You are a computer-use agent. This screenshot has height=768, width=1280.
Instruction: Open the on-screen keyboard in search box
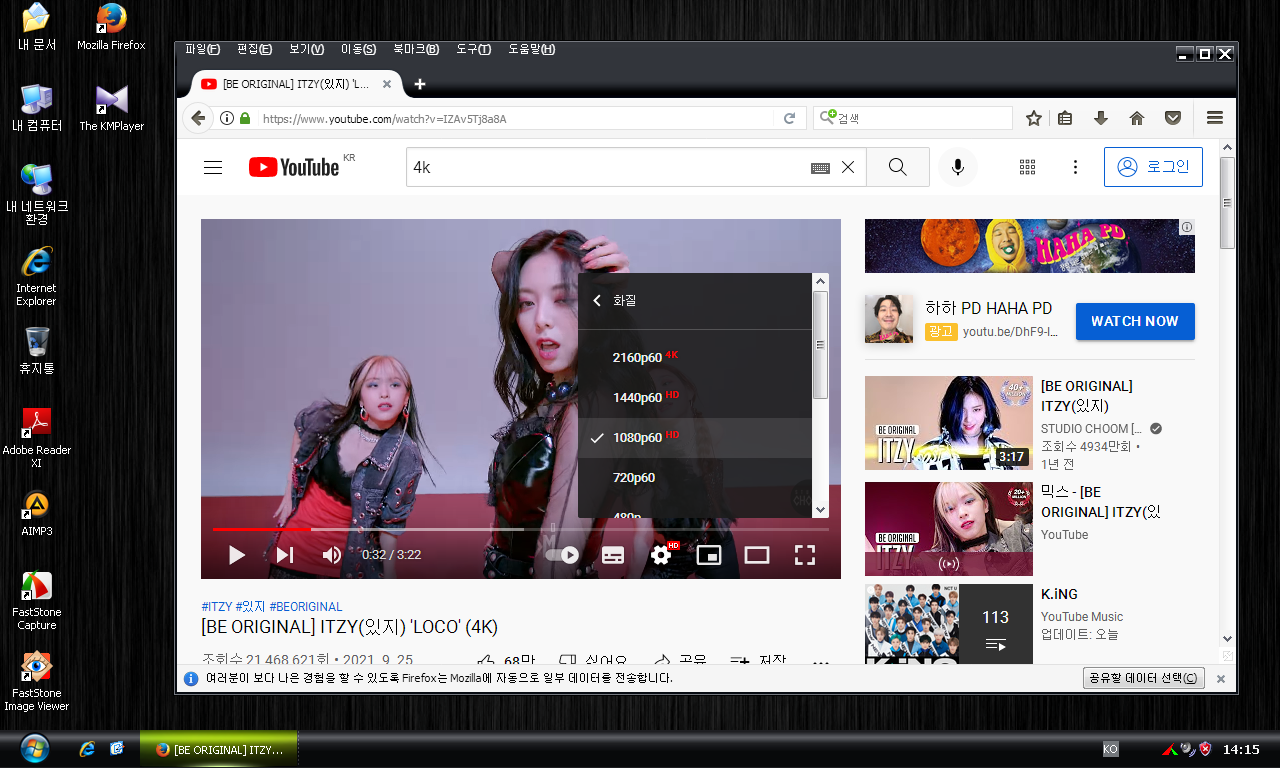click(x=820, y=168)
